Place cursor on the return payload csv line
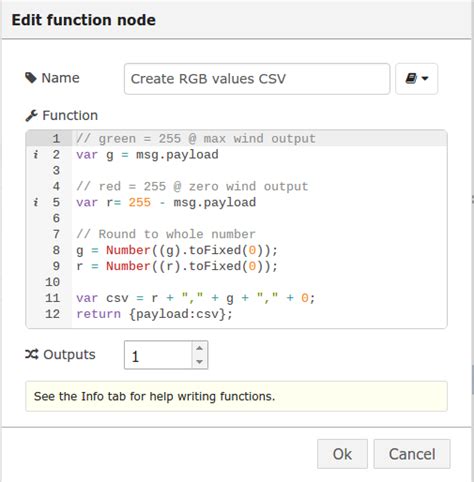 pos(154,314)
